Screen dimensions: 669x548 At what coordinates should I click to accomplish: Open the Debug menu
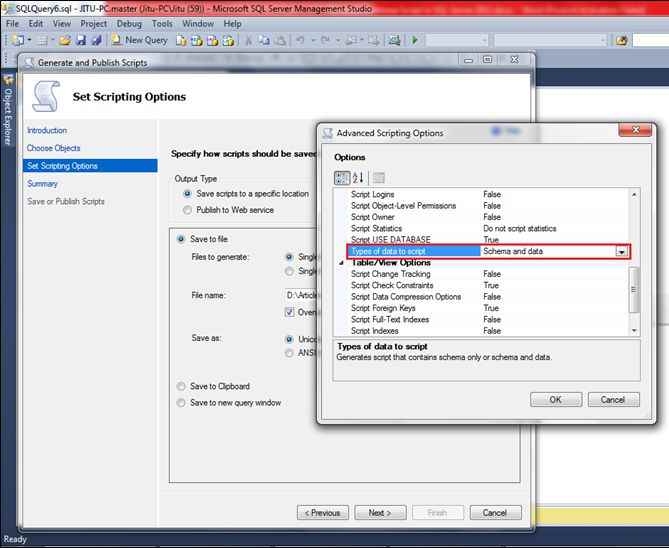(x=129, y=23)
